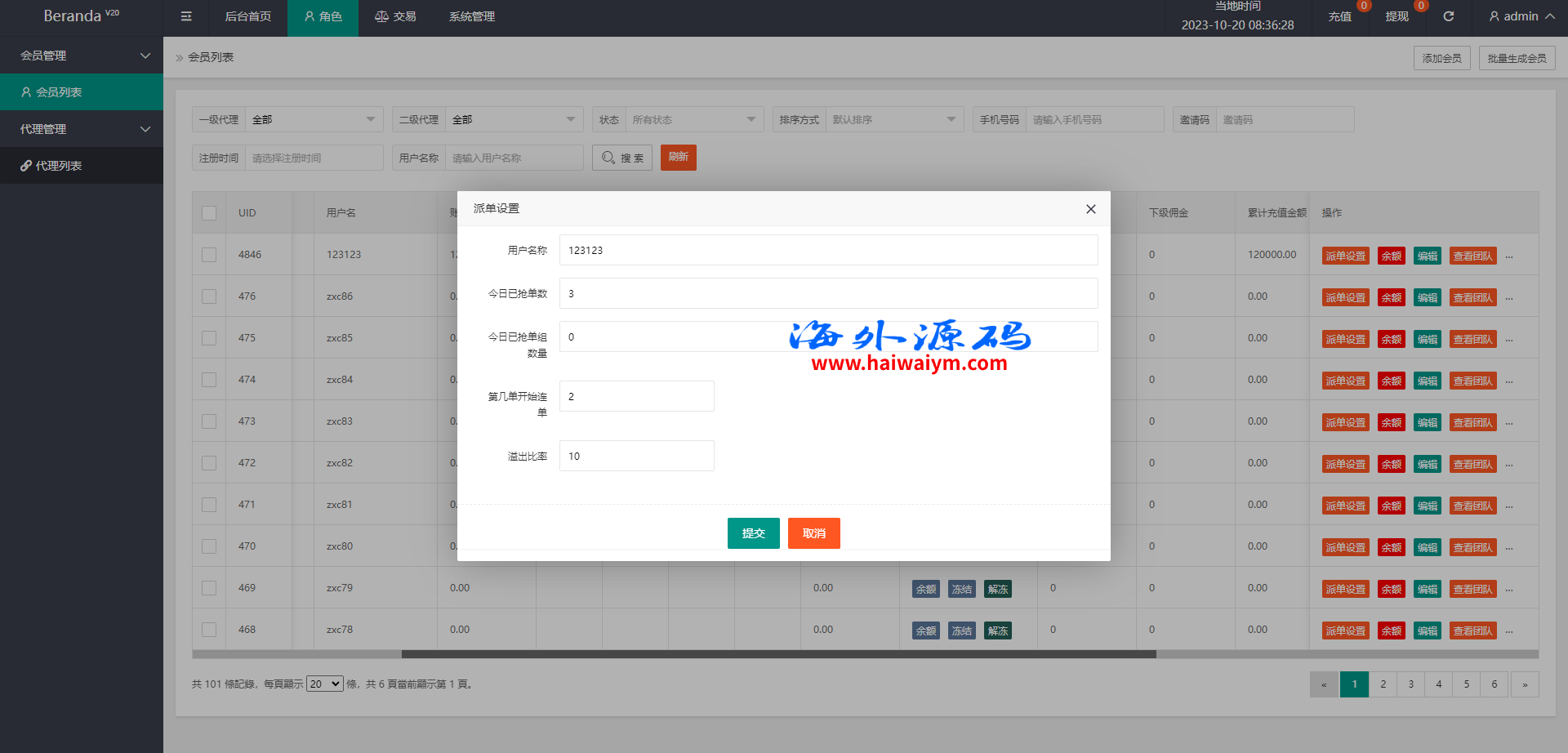Open the admin user menu
Image resolution: width=1568 pixels, height=753 pixels.
click(1521, 16)
